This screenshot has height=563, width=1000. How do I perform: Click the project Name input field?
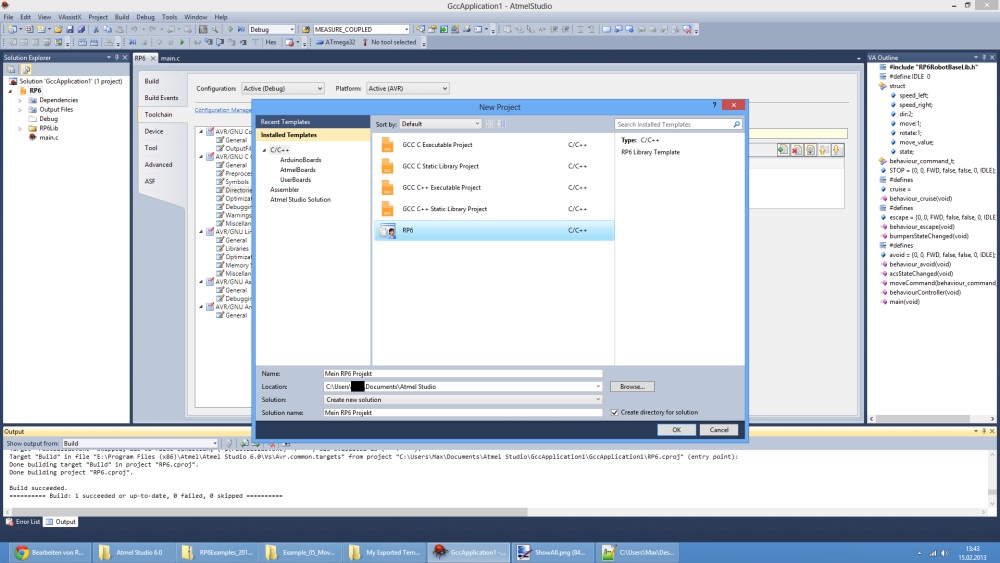pos(463,373)
